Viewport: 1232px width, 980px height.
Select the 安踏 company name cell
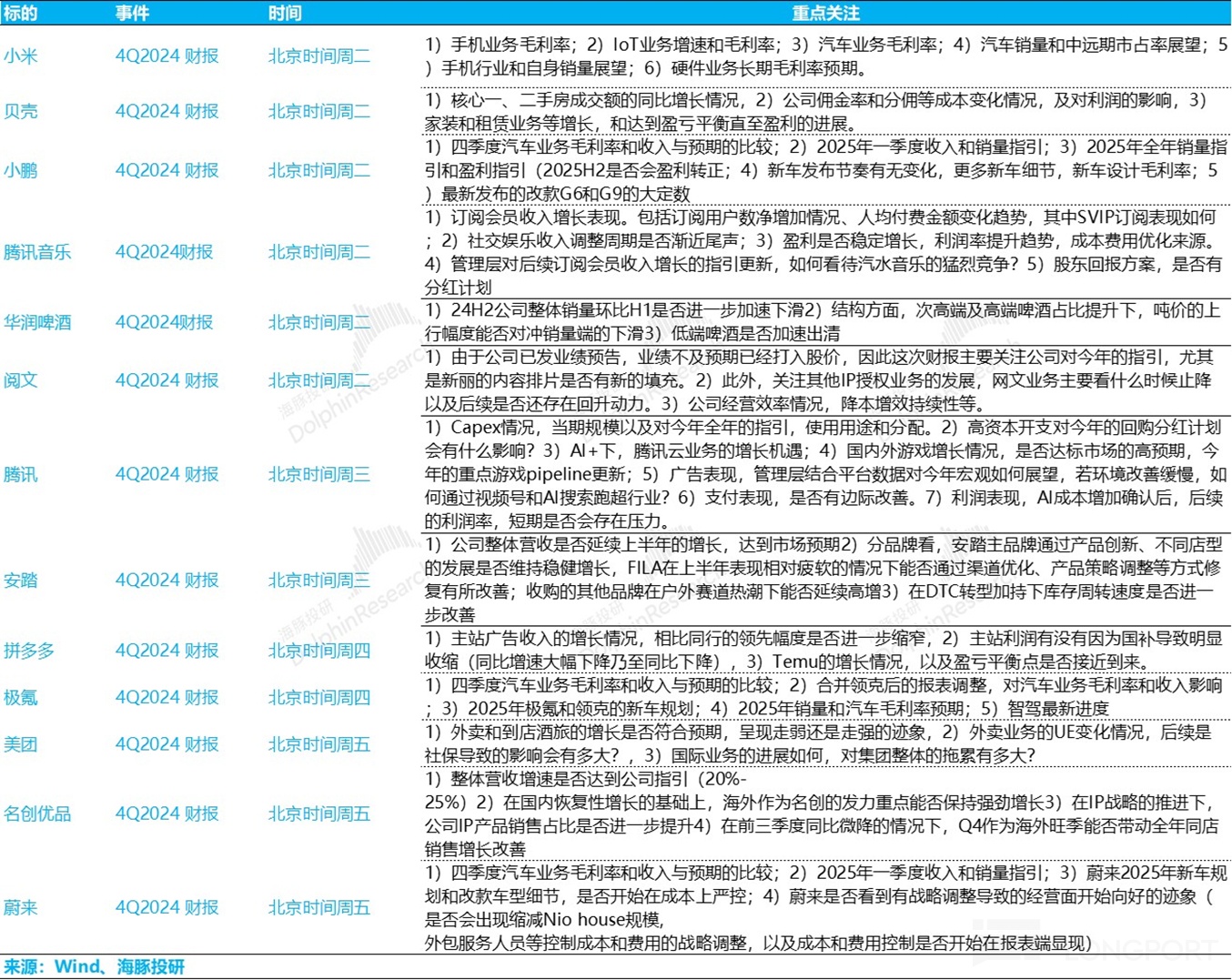click(x=21, y=580)
